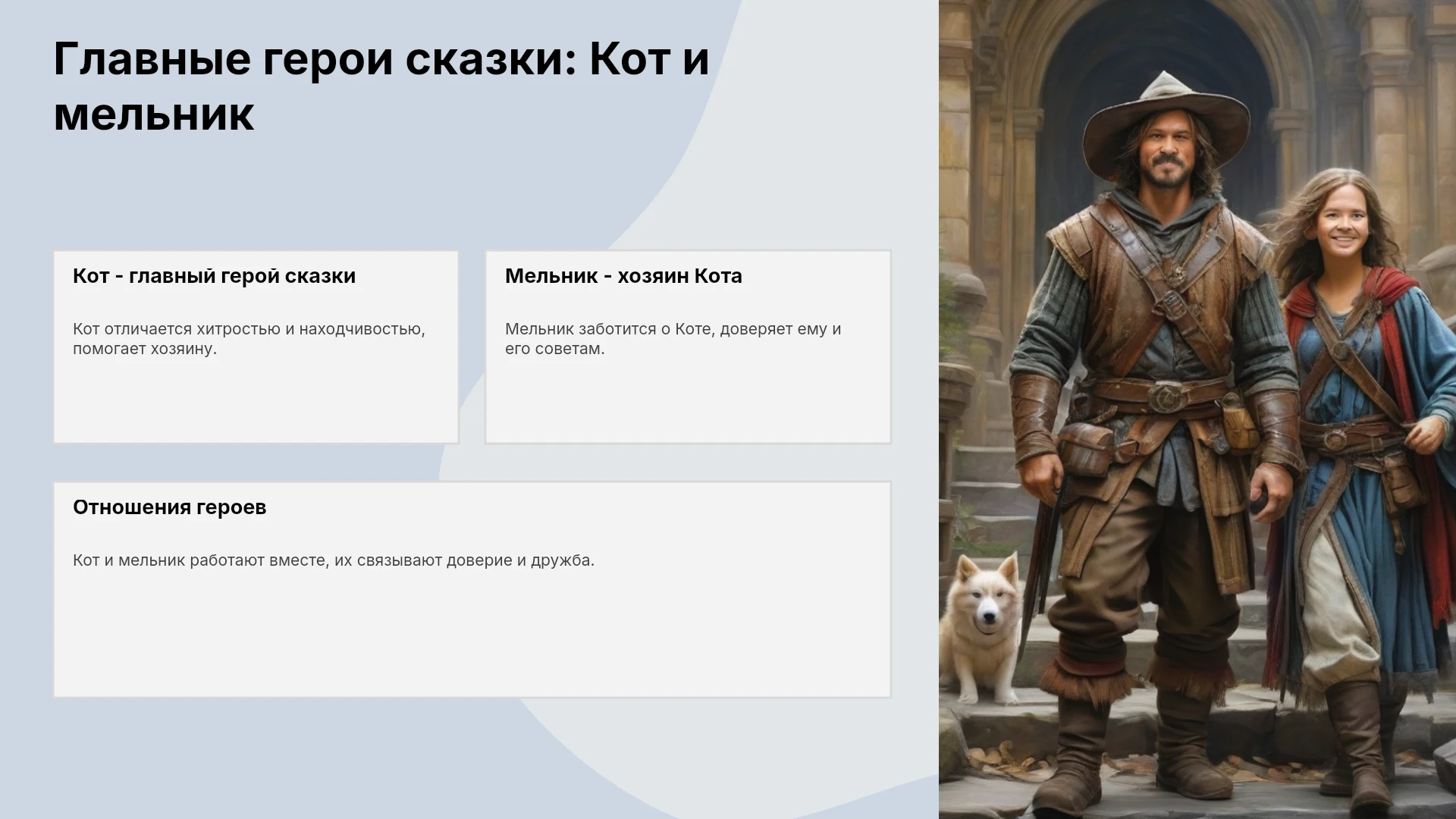Select the heading 'Кот - главный герой сказки'
Image resolution: width=1456 pixels, height=819 pixels.
point(214,276)
